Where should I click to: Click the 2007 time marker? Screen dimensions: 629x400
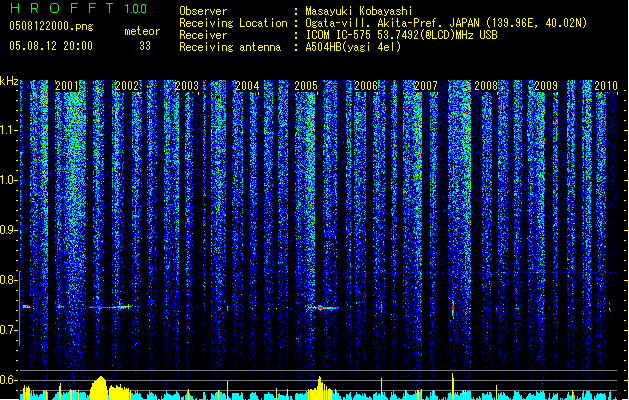(x=426, y=86)
